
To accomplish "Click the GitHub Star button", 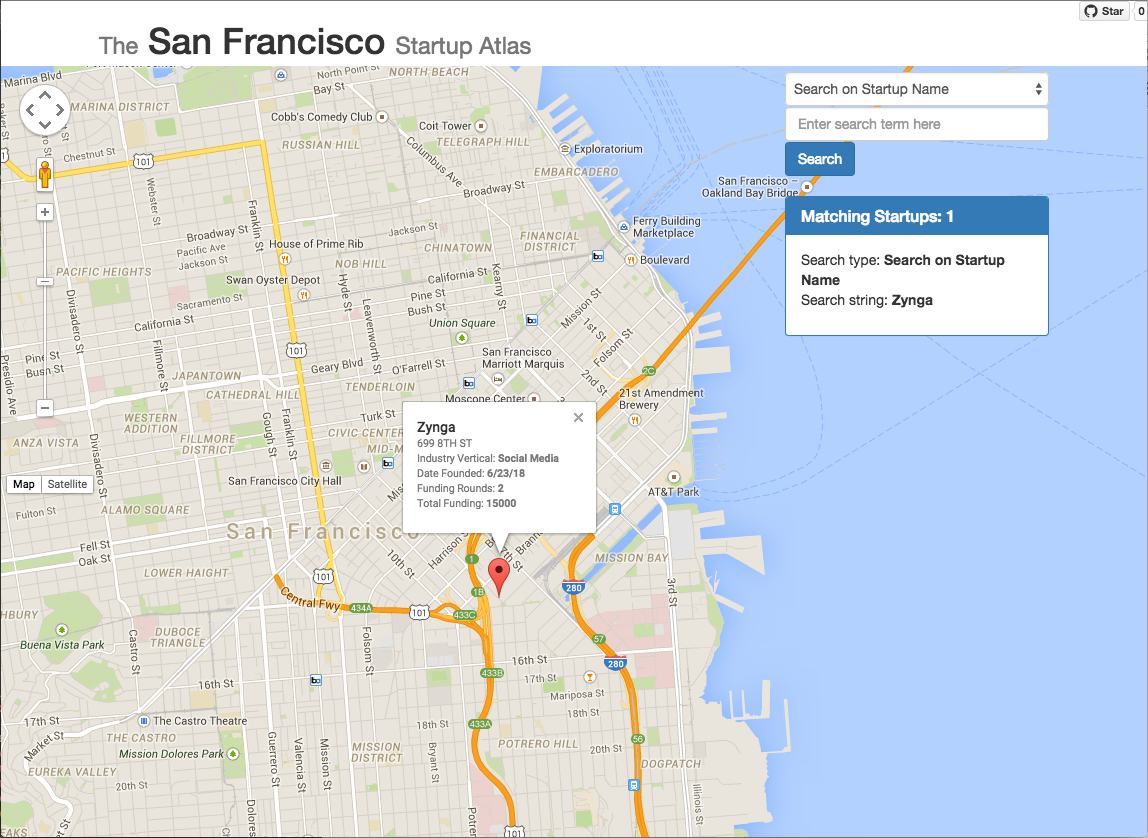I will click(x=1105, y=11).
